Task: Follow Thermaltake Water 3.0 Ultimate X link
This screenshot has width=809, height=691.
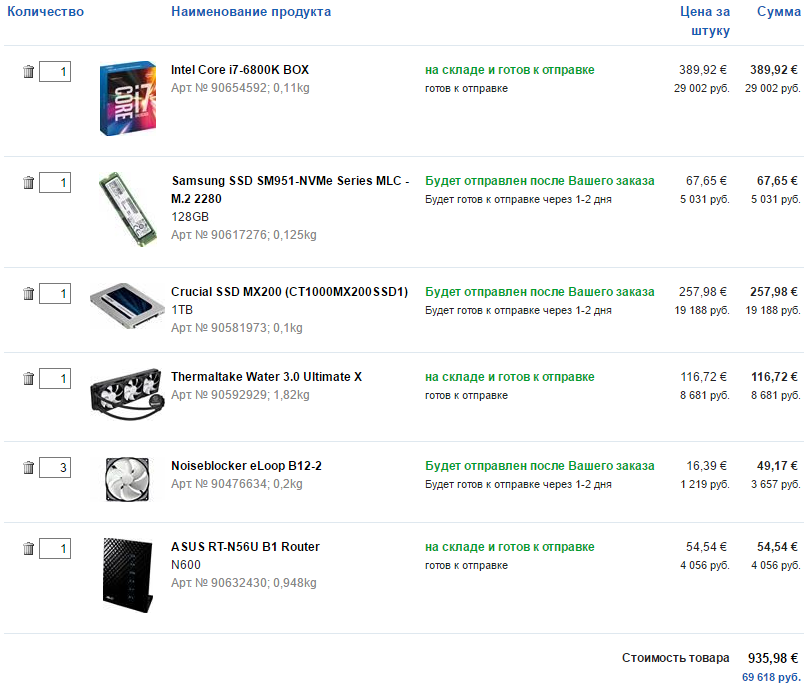Action: [266, 377]
